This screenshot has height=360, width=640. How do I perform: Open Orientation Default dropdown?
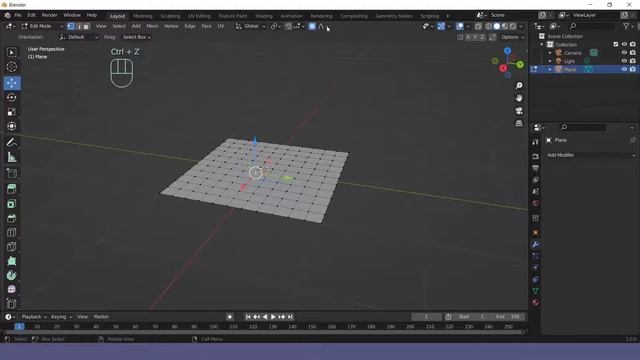pos(78,37)
